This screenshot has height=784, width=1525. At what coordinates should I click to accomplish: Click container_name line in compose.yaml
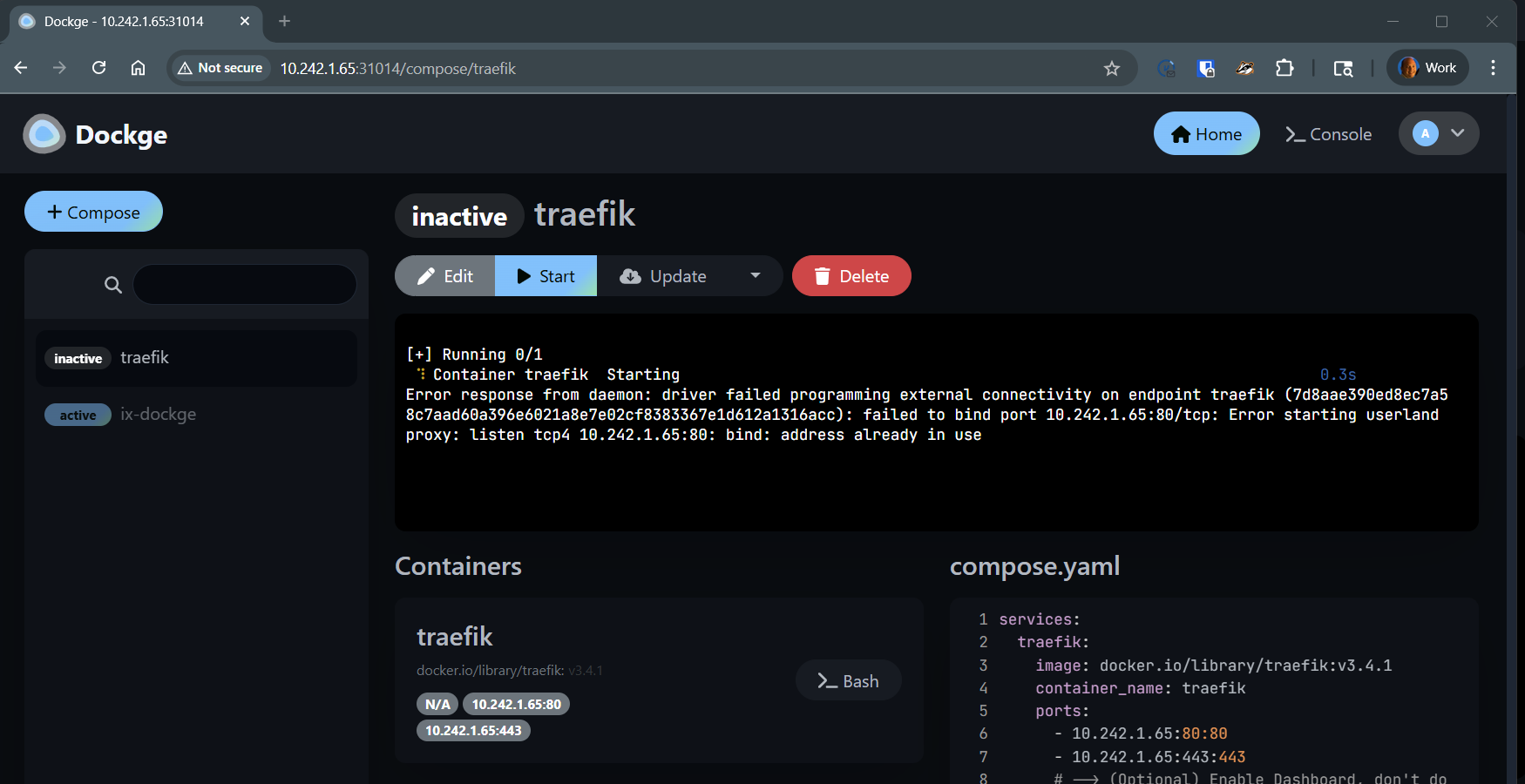[1140, 688]
